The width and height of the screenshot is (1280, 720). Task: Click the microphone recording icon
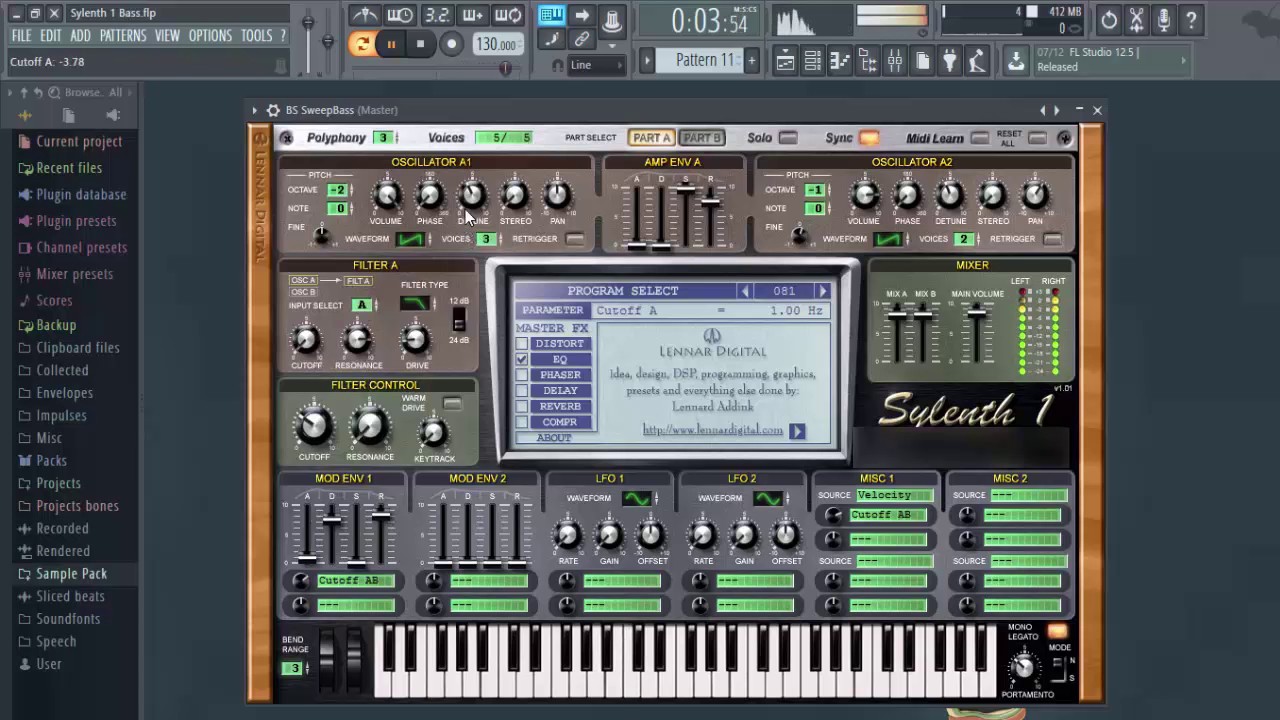click(x=1164, y=20)
